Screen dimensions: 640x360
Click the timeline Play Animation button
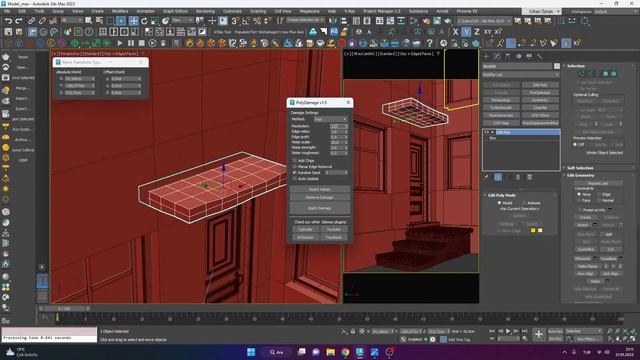[508, 331]
